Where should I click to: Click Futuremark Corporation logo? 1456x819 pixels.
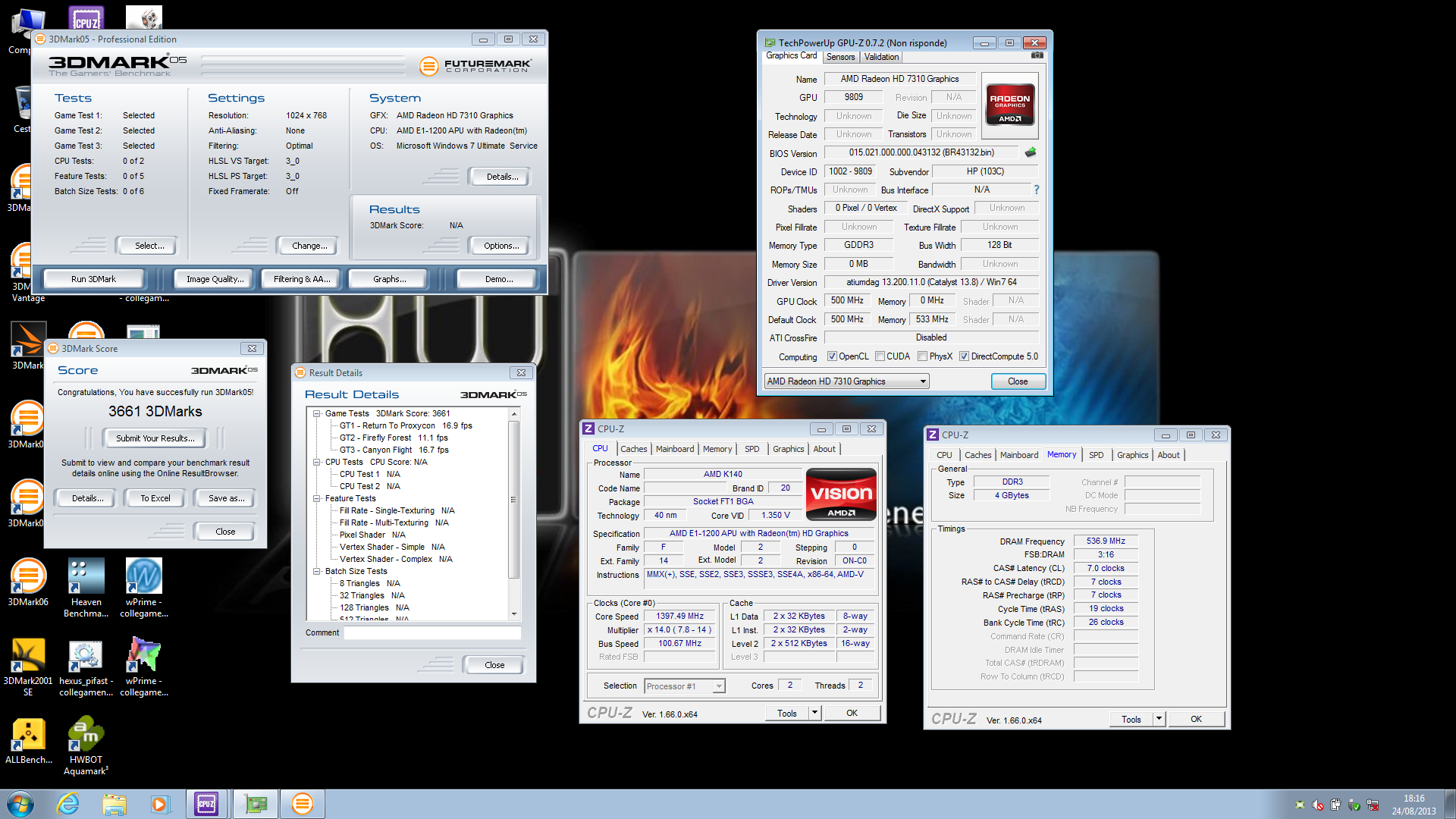tap(476, 66)
